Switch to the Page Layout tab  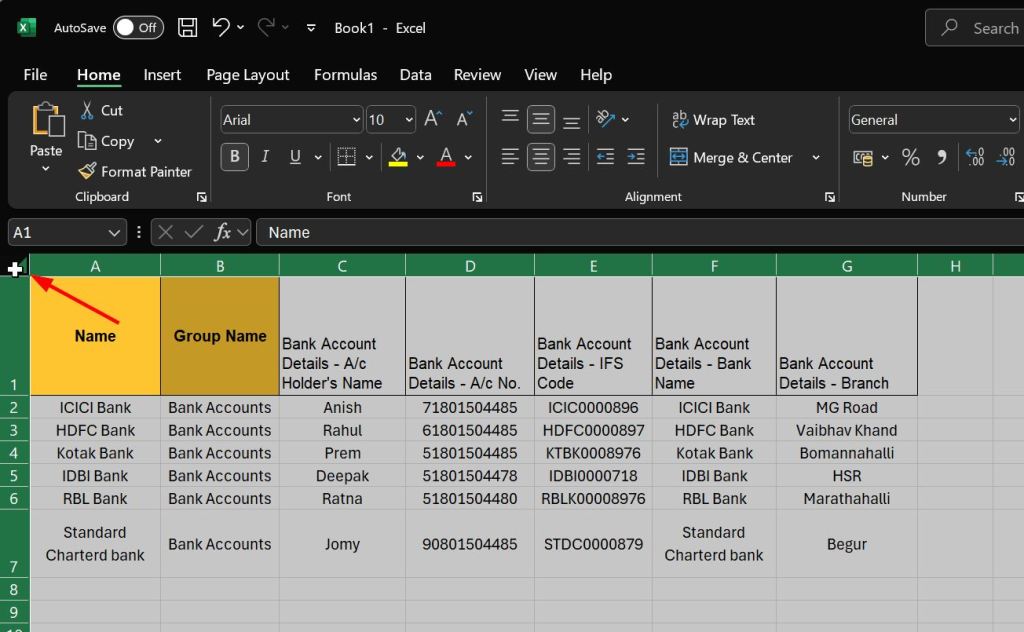248,75
